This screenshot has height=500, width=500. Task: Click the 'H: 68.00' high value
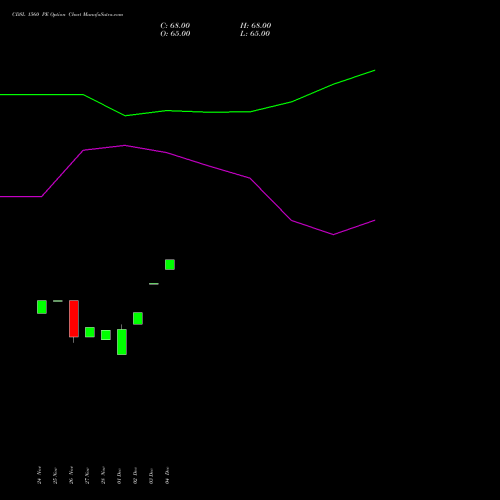(x=255, y=26)
